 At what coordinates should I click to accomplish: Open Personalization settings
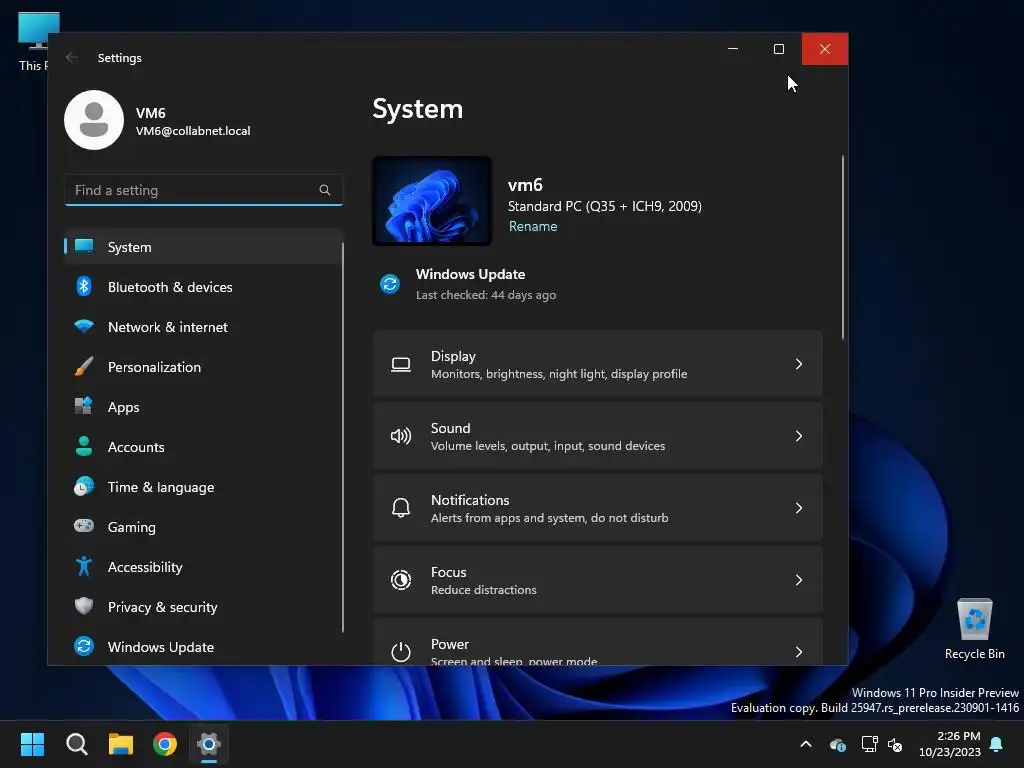click(x=203, y=367)
